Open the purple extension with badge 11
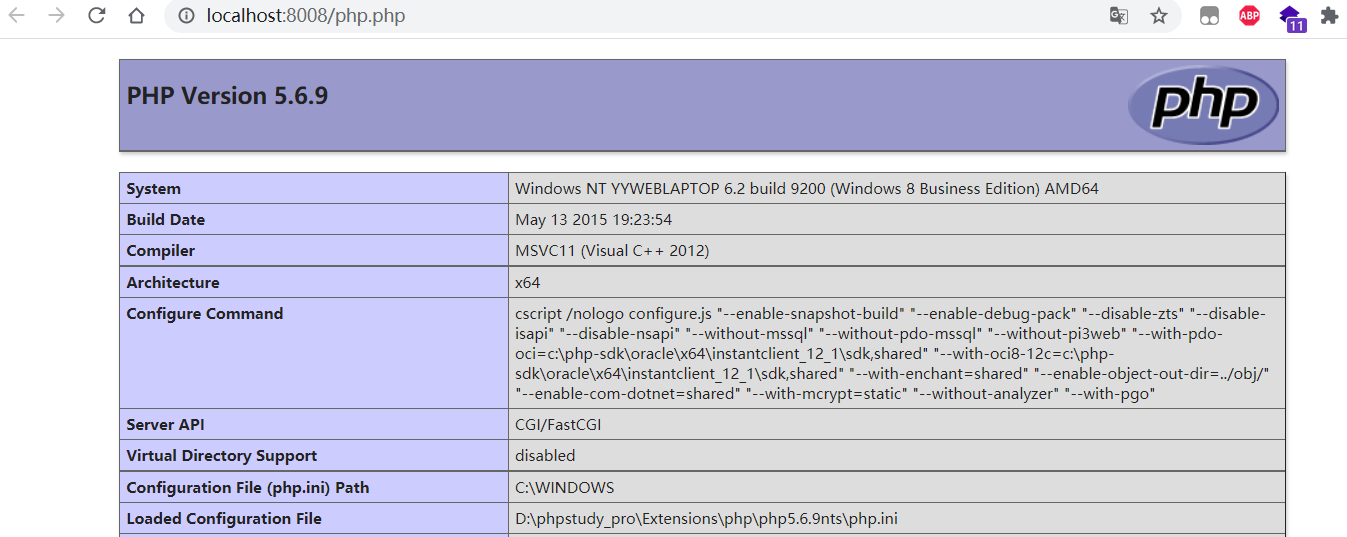Screen dimensions: 1347x537 (1291, 17)
